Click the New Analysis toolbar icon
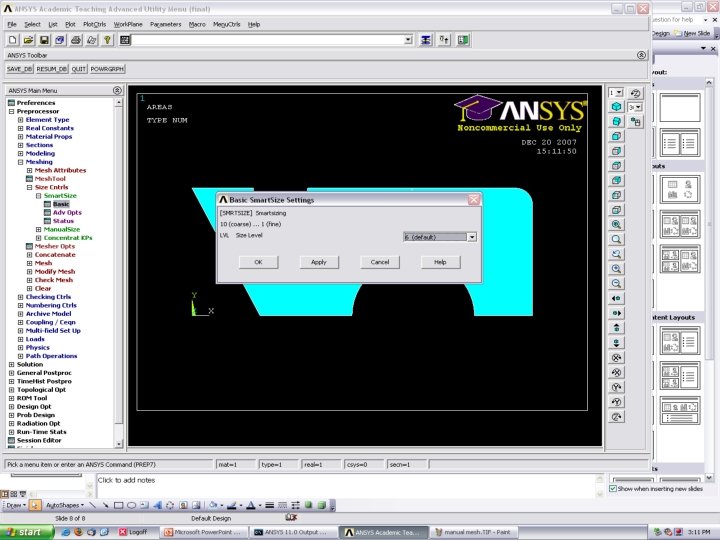This screenshot has height=540, width=720. point(13,40)
